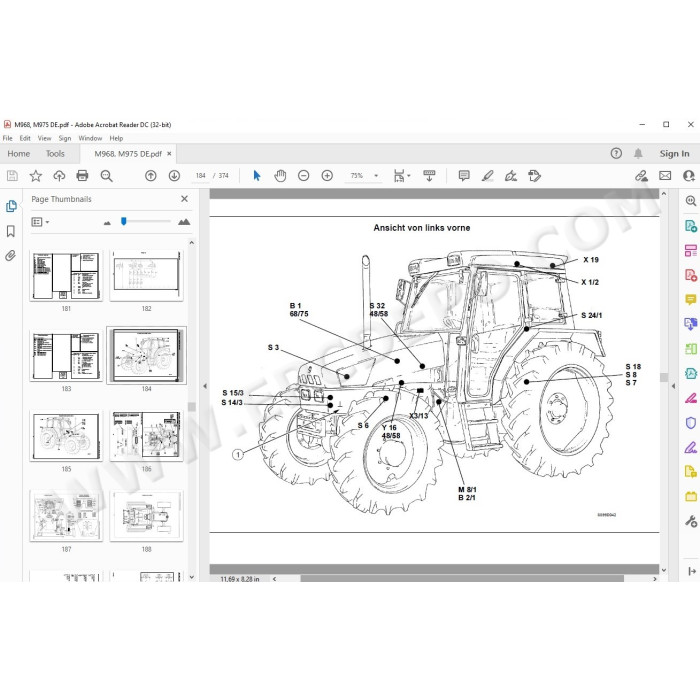Open Protect shield tool in right pane
Image resolution: width=700 pixels, height=700 pixels.
click(691, 423)
